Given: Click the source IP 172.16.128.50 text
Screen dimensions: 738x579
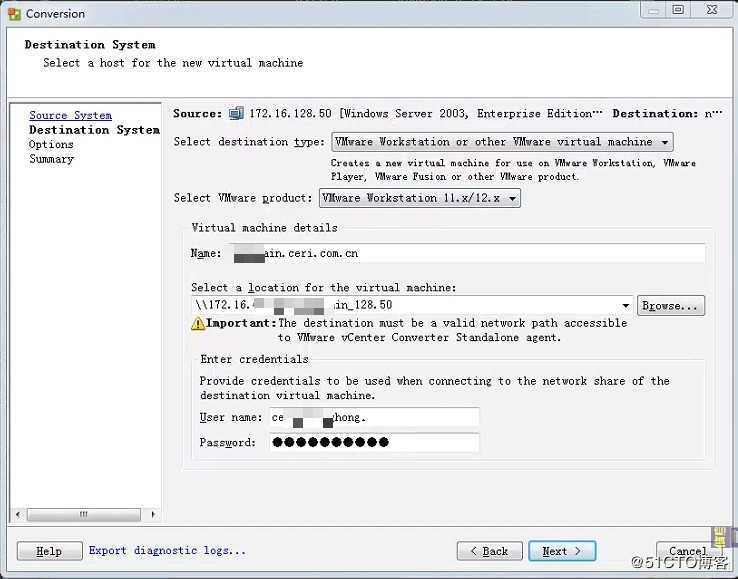Looking at the screenshot, I should (290, 113).
